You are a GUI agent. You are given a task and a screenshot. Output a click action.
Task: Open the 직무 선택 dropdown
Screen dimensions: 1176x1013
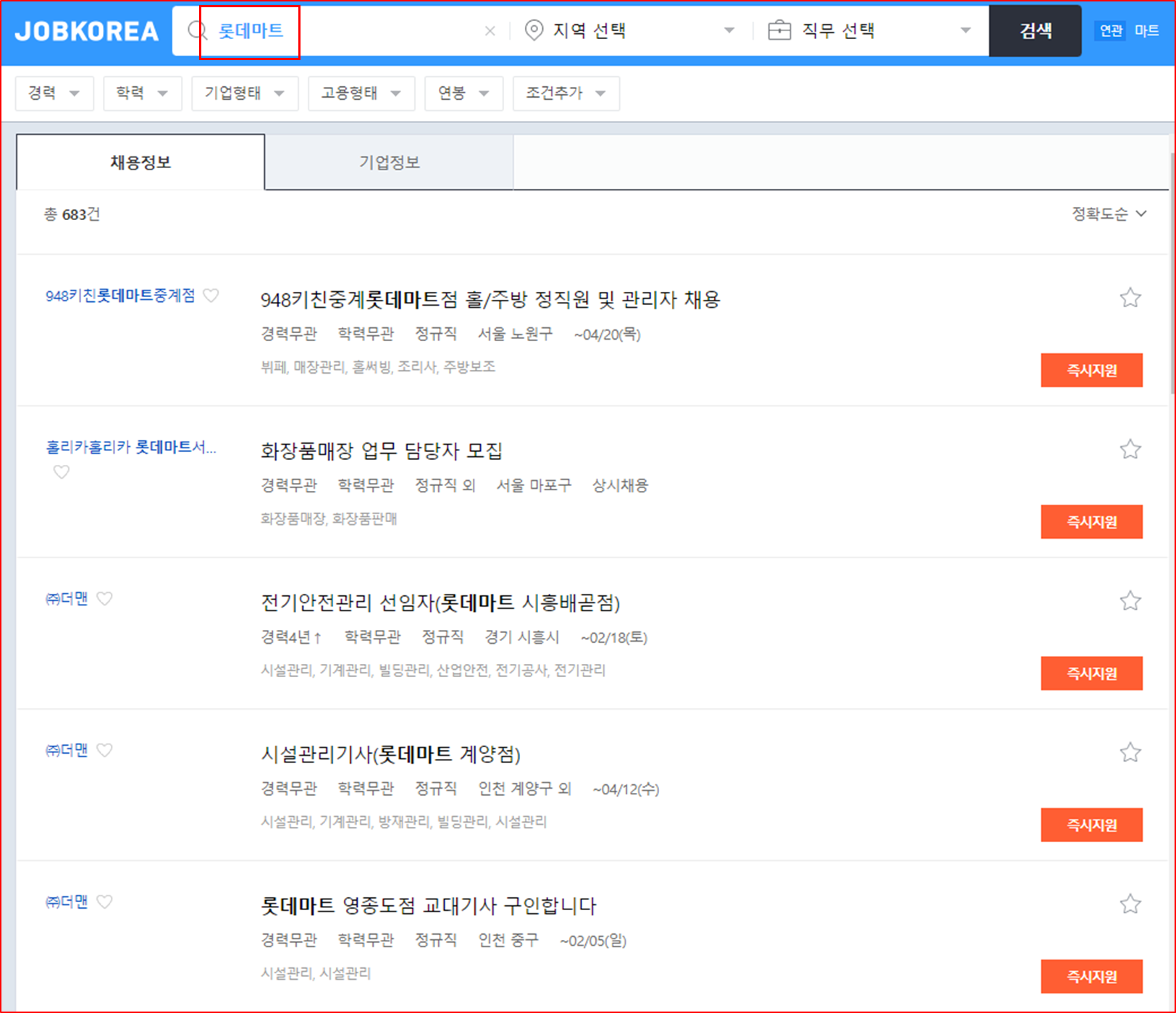(870, 30)
